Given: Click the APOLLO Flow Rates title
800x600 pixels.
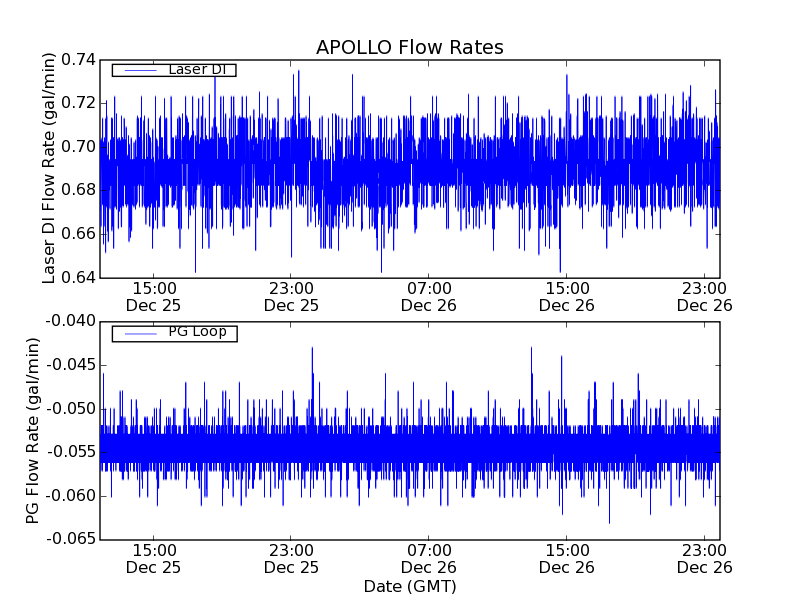Looking at the screenshot, I should click(410, 47).
